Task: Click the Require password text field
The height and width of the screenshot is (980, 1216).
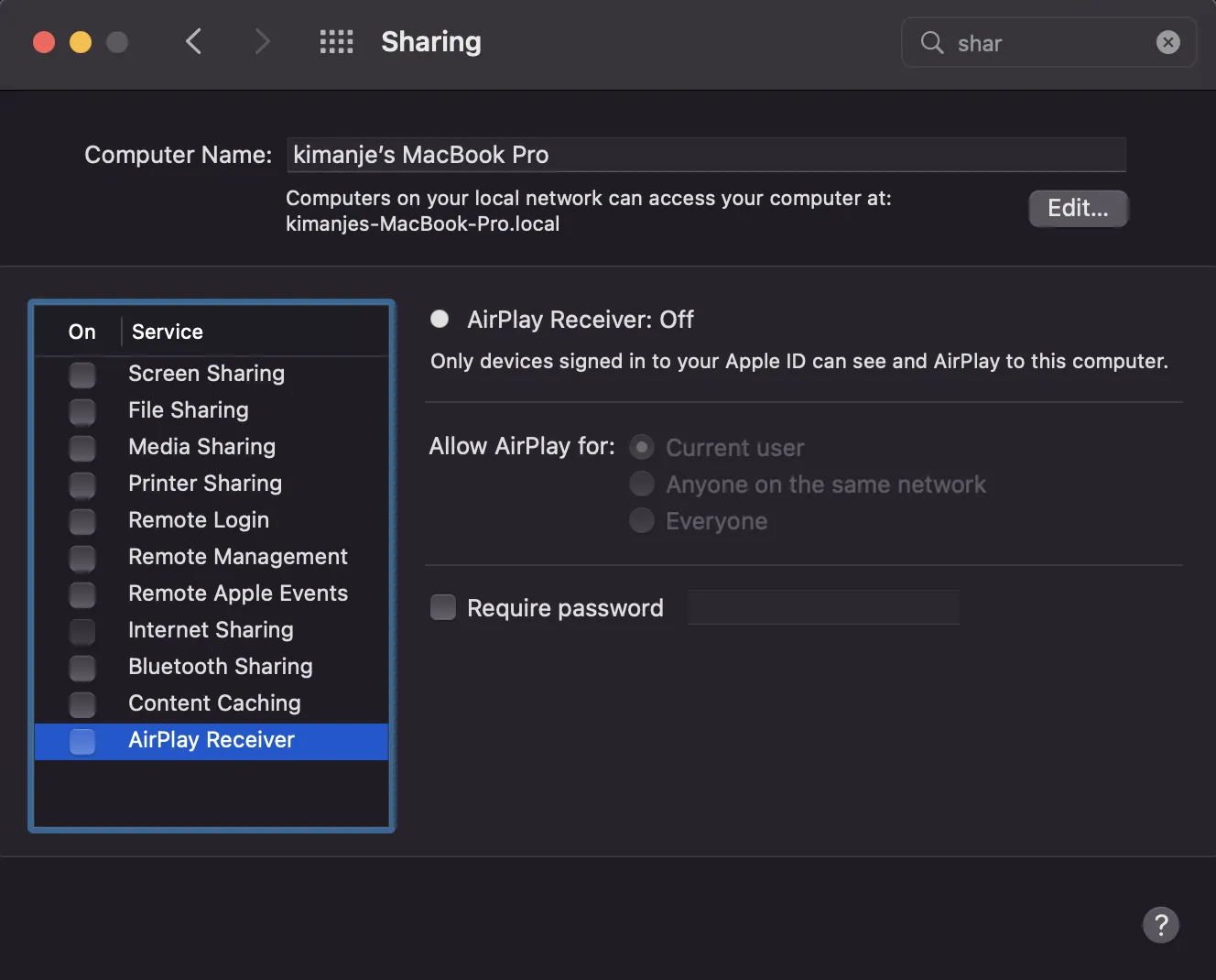Action: [824, 607]
